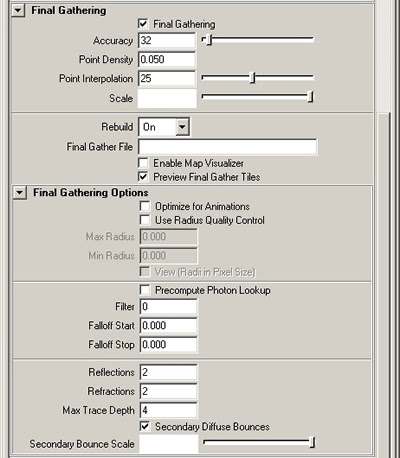Click the Secondary Bounce Scale slider handle
The width and height of the screenshot is (400, 458).
click(312, 443)
